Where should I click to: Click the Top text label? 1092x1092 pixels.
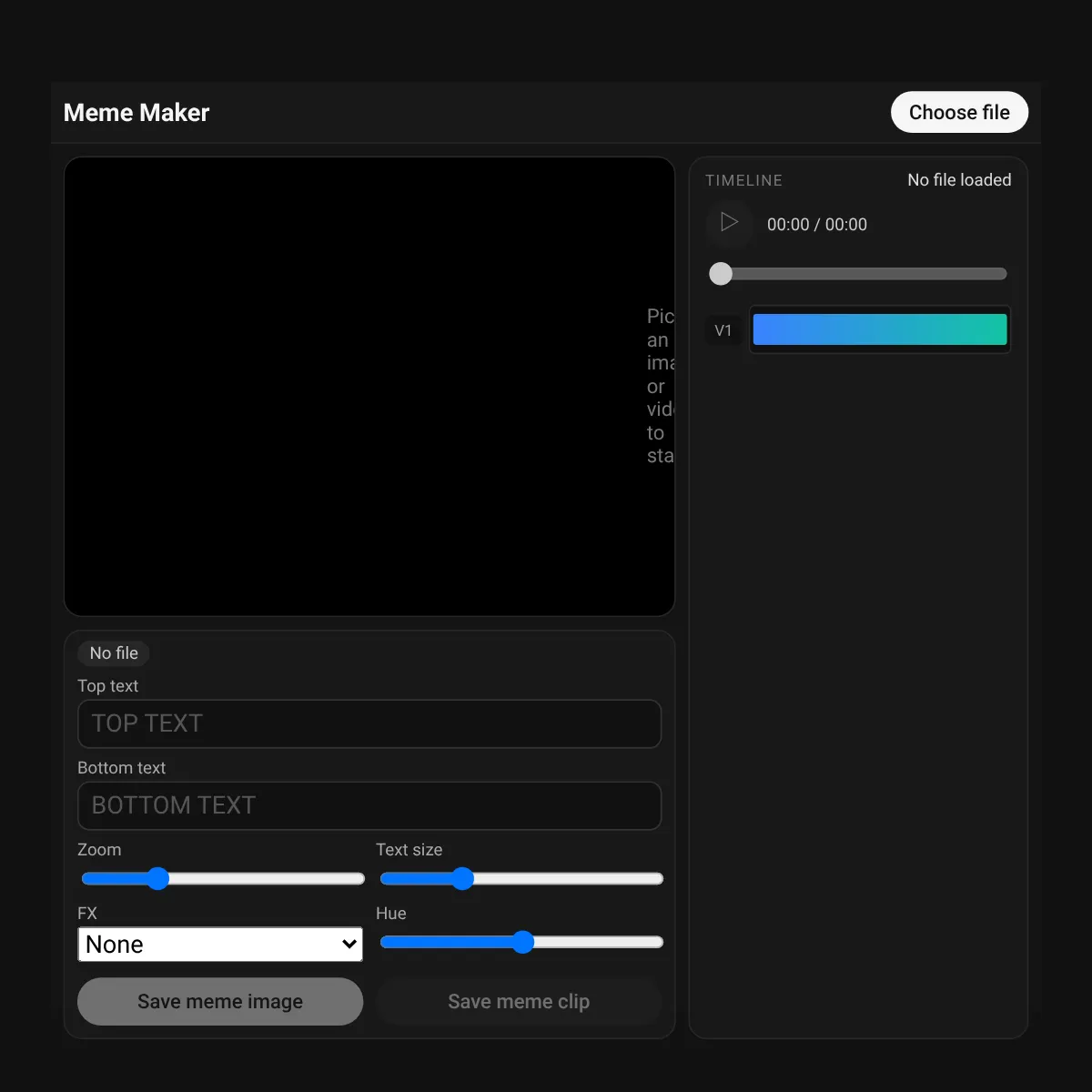[107, 686]
